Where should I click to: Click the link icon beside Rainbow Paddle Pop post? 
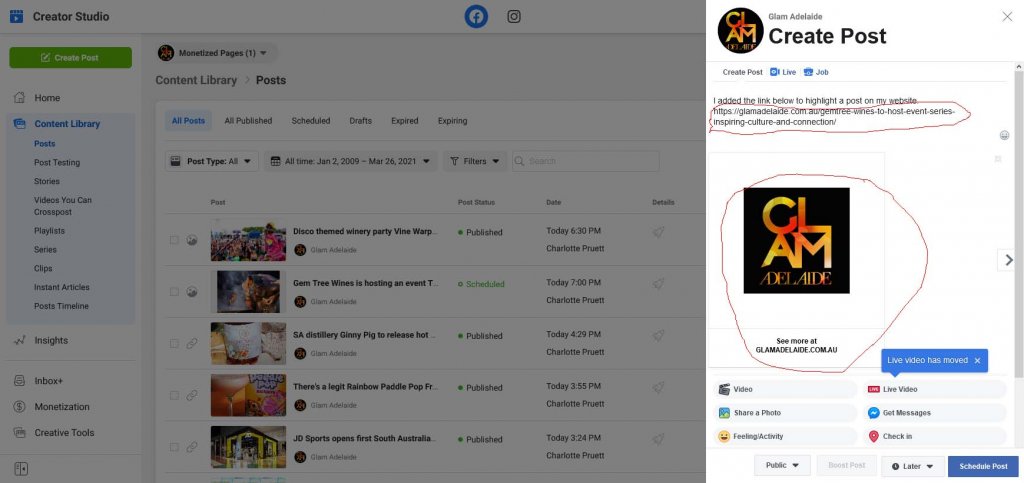[192, 395]
